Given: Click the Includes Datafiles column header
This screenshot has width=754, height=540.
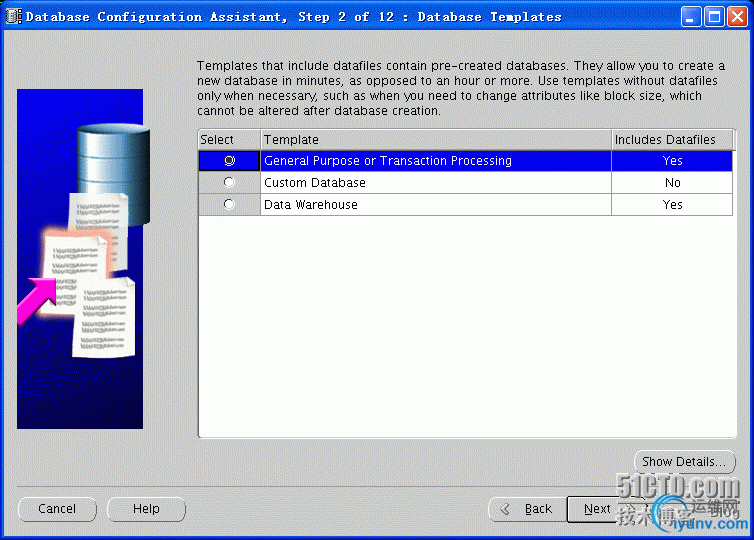Looking at the screenshot, I should click(x=672, y=139).
